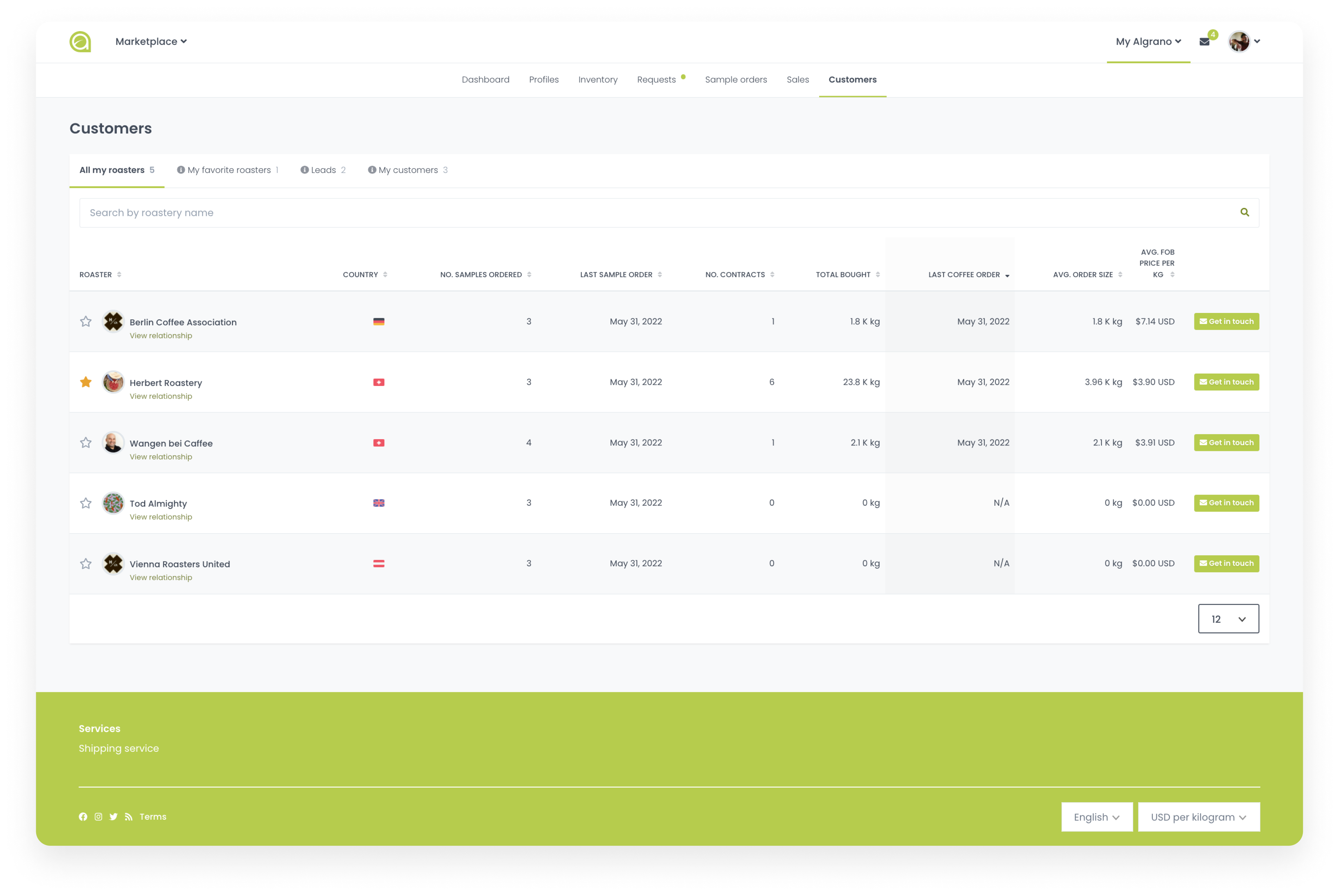Favorite Vienna Roasters United with star
The image size is (1339, 896).
86,563
